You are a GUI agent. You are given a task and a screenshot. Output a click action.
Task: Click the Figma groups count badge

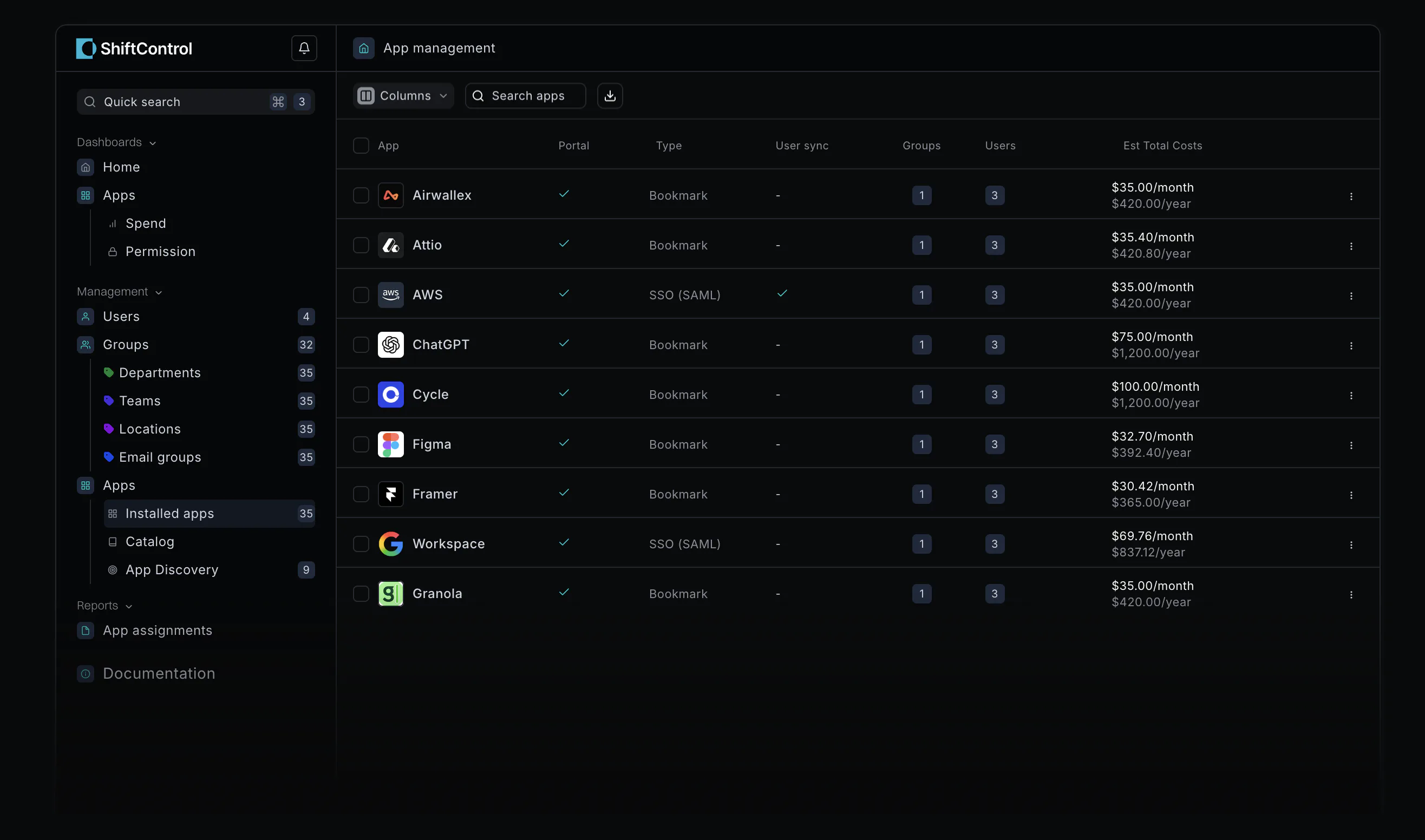[921, 444]
